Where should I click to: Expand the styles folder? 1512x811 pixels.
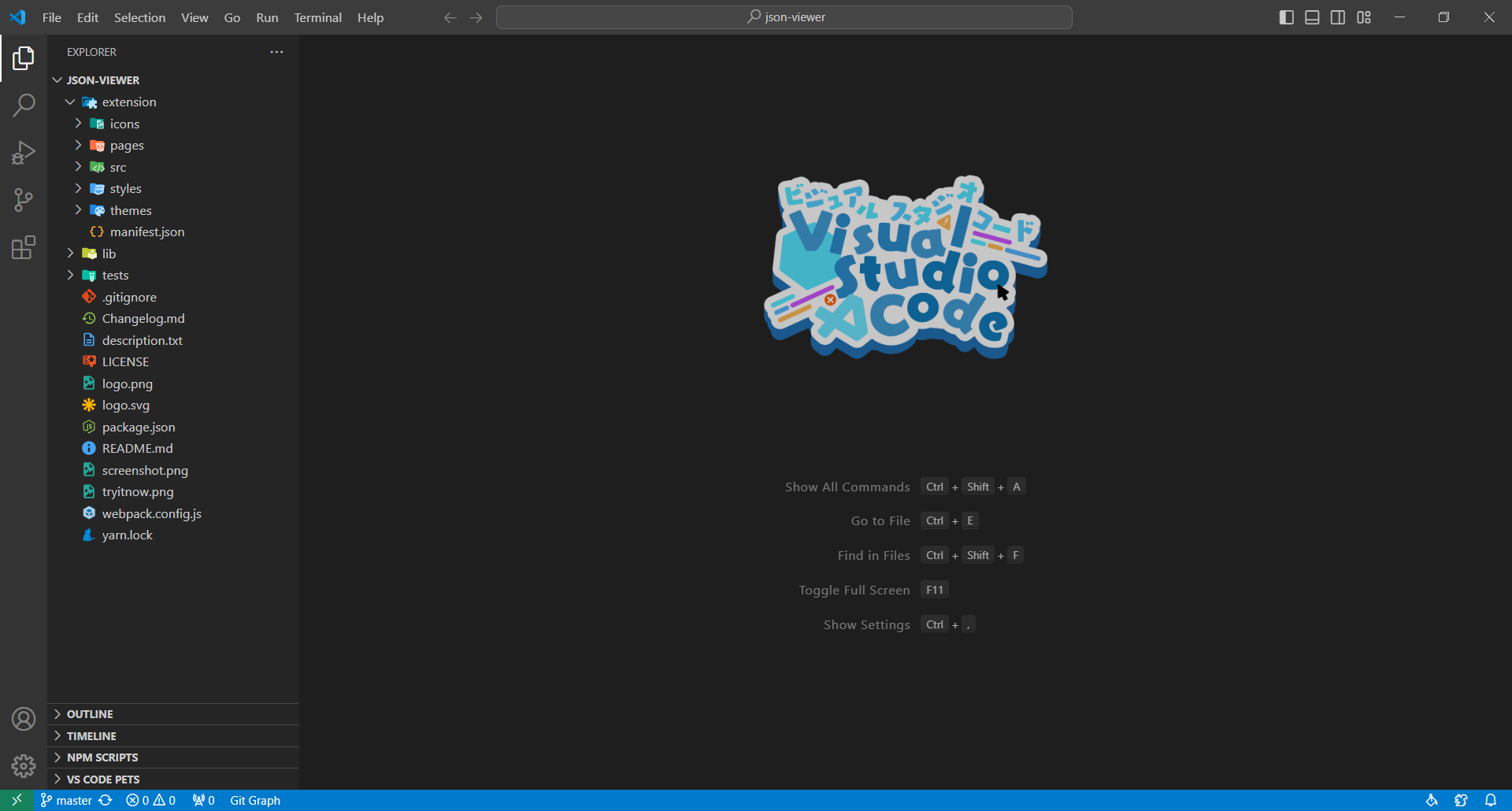(x=173, y=189)
